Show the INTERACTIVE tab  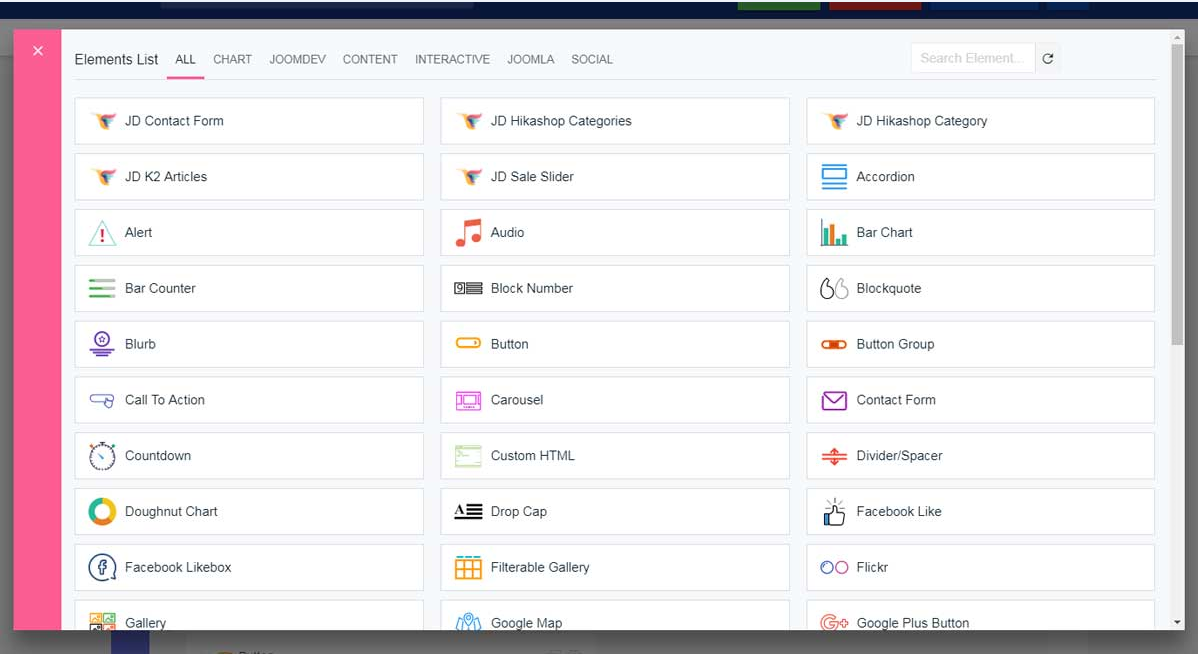pyautogui.click(x=452, y=60)
